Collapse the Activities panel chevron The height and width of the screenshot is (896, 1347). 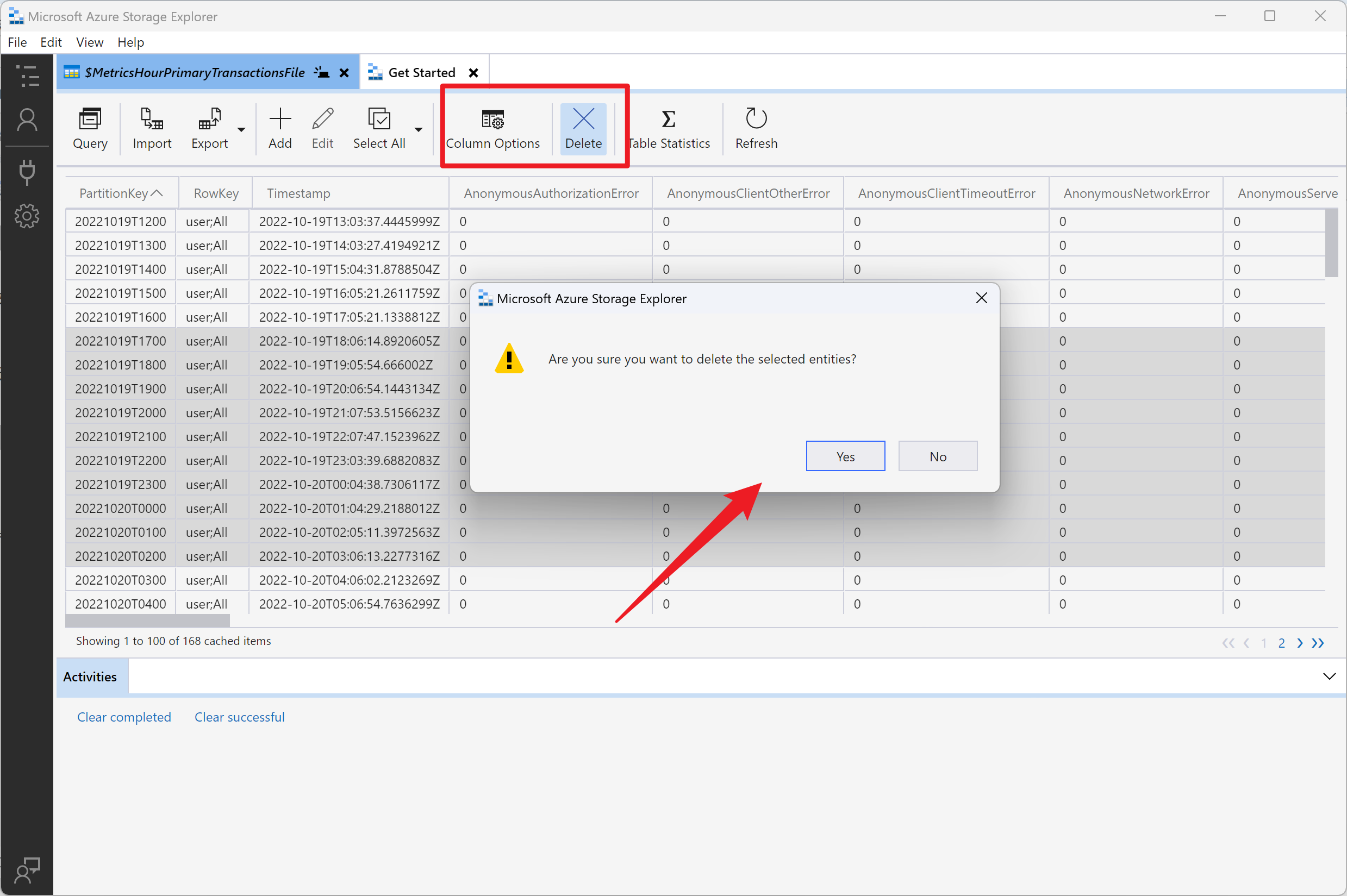pos(1329,676)
